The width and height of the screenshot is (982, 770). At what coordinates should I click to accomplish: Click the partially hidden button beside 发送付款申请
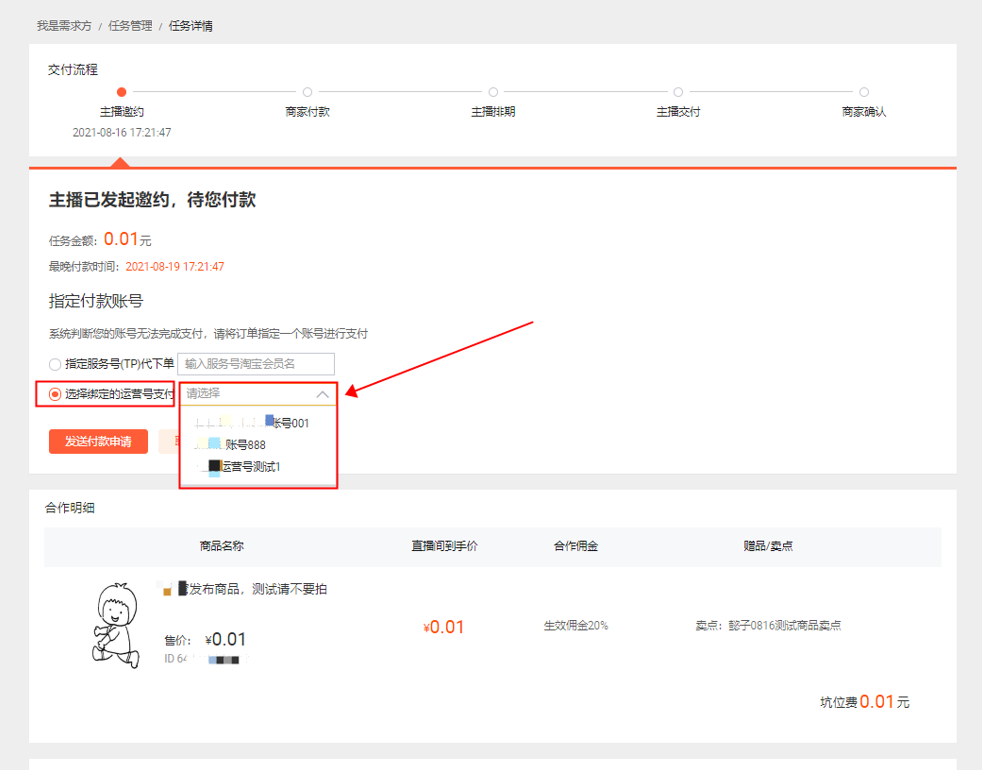pyautogui.click(x=168, y=441)
